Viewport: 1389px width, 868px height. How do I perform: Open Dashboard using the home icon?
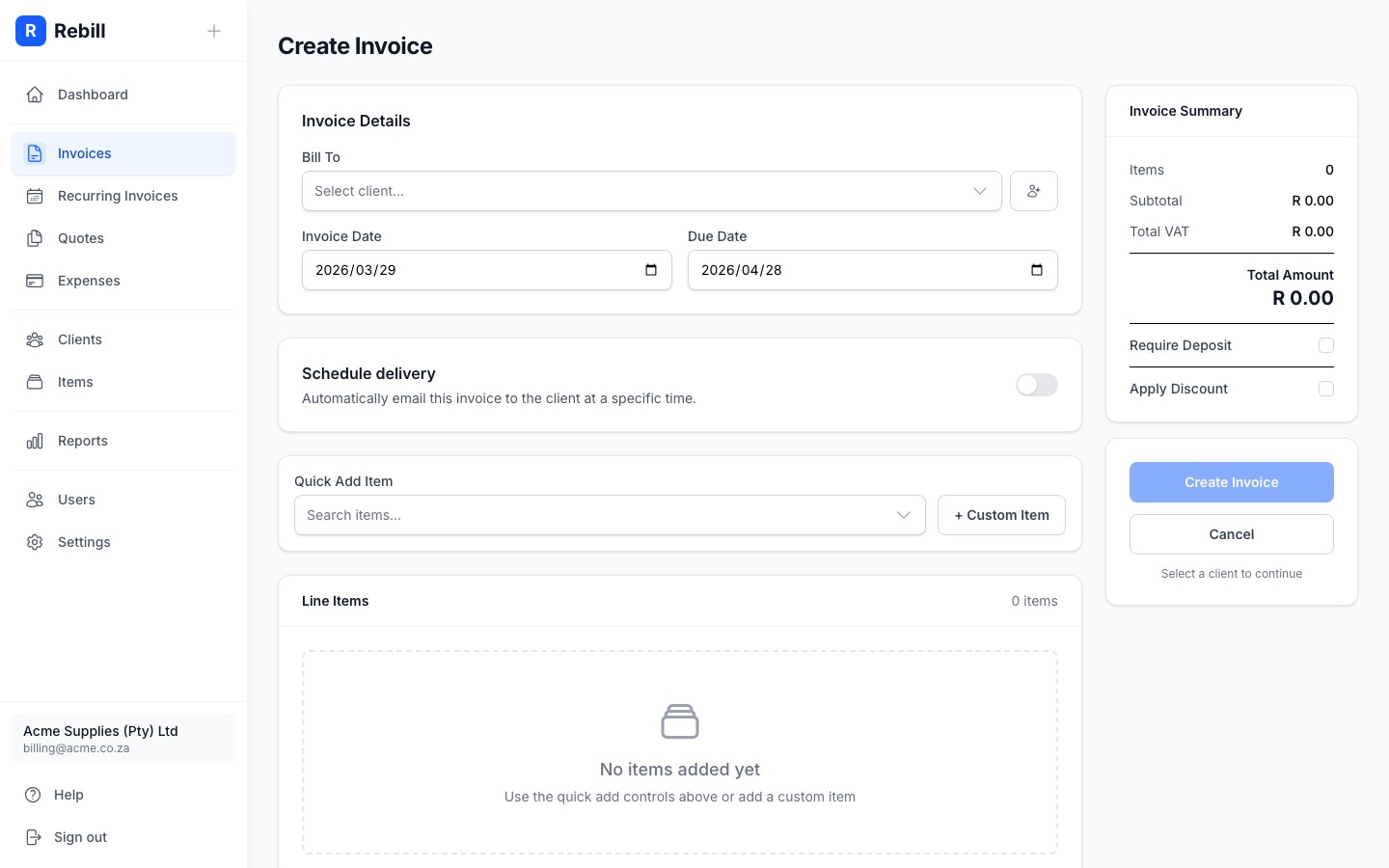(35, 95)
